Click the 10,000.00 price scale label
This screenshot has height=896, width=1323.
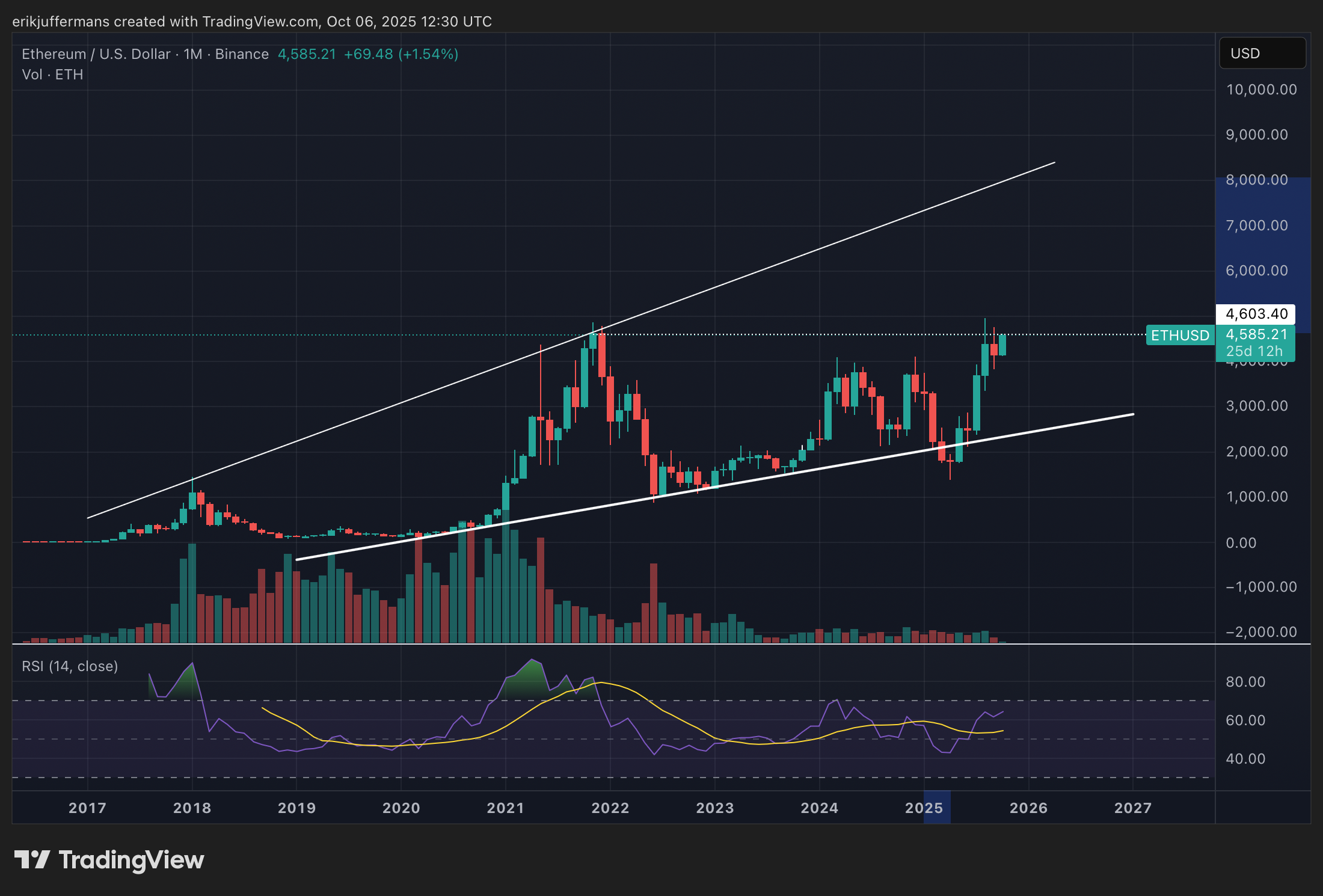(1261, 90)
